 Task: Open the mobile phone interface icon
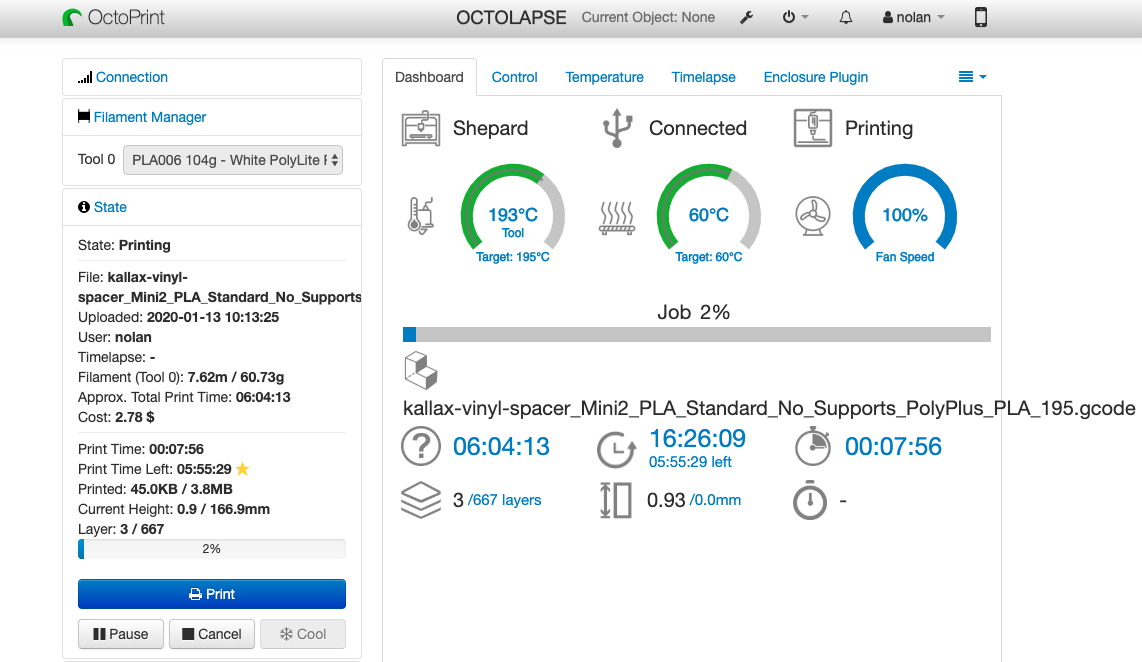[981, 17]
